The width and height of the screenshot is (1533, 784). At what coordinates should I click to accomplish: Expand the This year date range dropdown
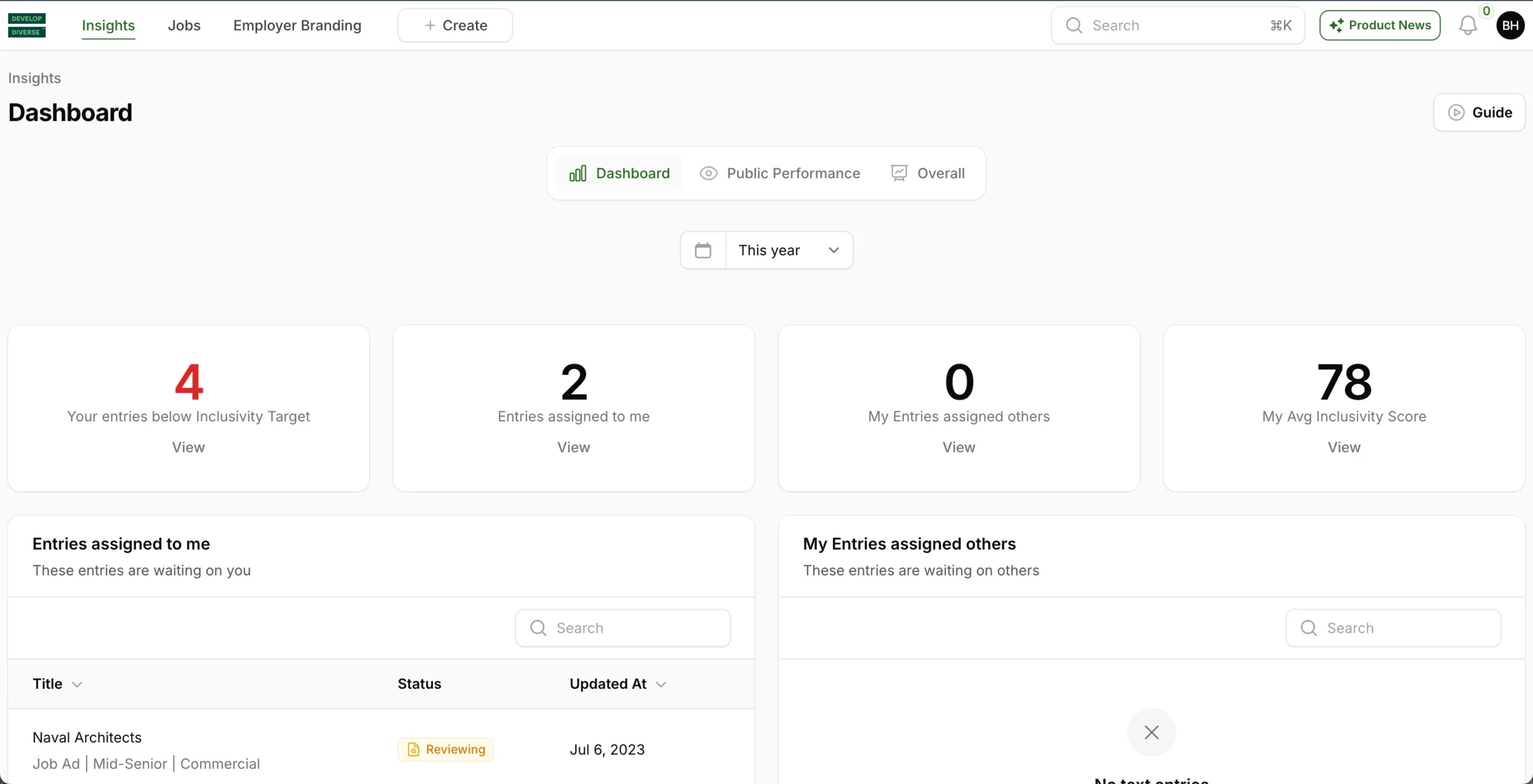click(789, 250)
